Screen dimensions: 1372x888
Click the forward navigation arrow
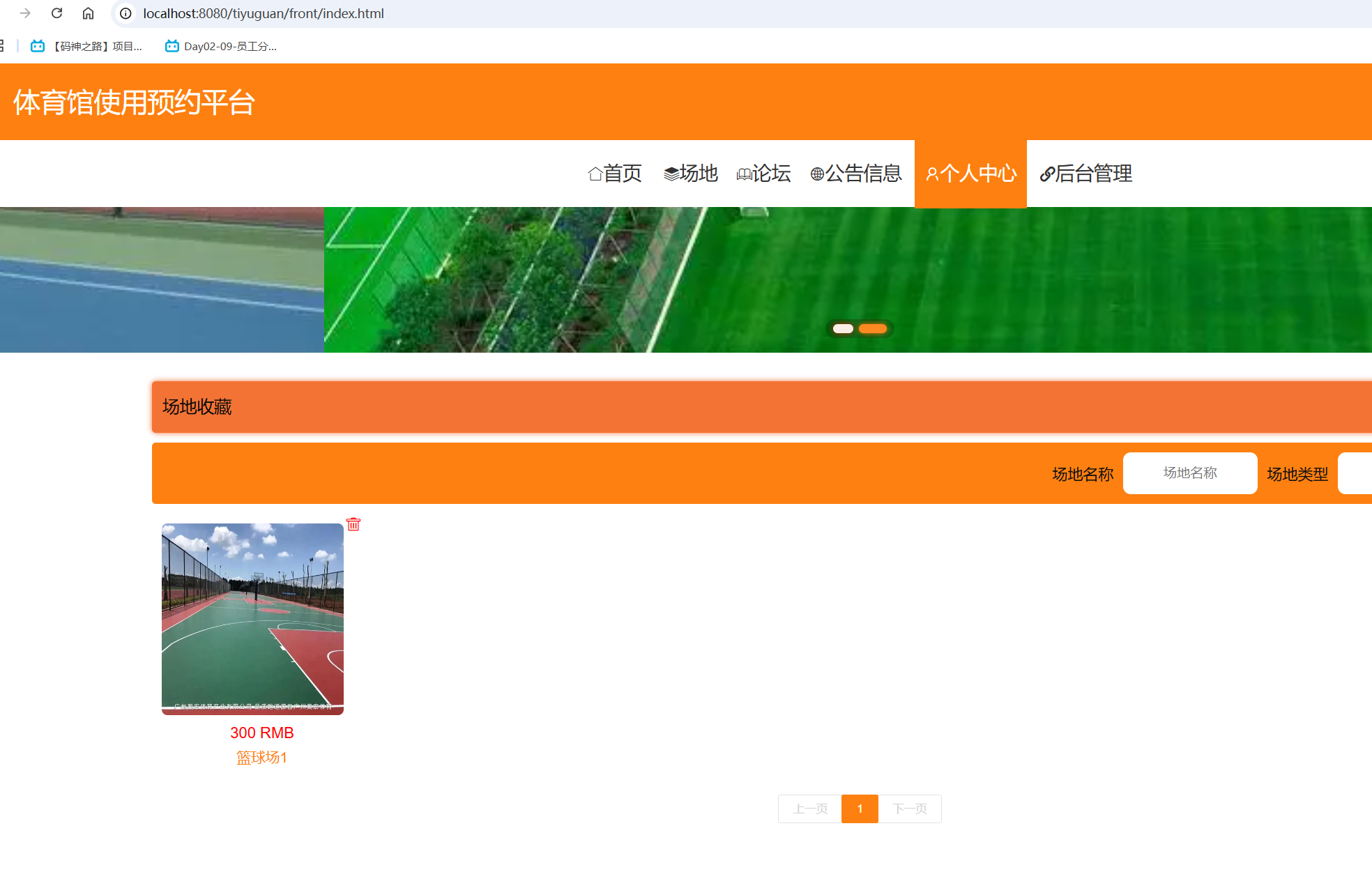pos(26,13)
